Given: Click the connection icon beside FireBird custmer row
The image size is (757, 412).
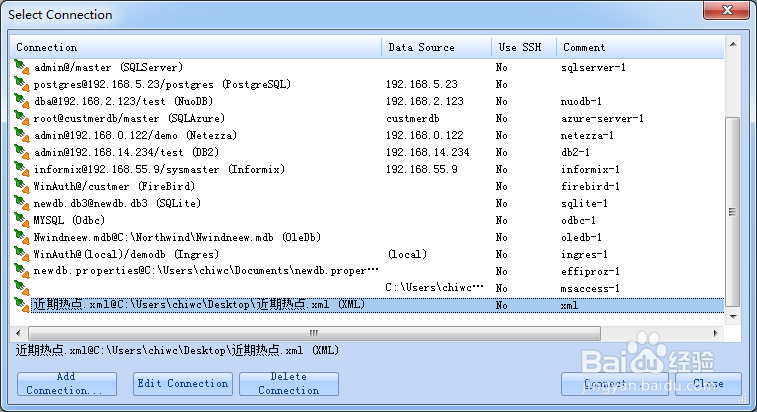Looking at the screenshot, I should tap(22, 186).
